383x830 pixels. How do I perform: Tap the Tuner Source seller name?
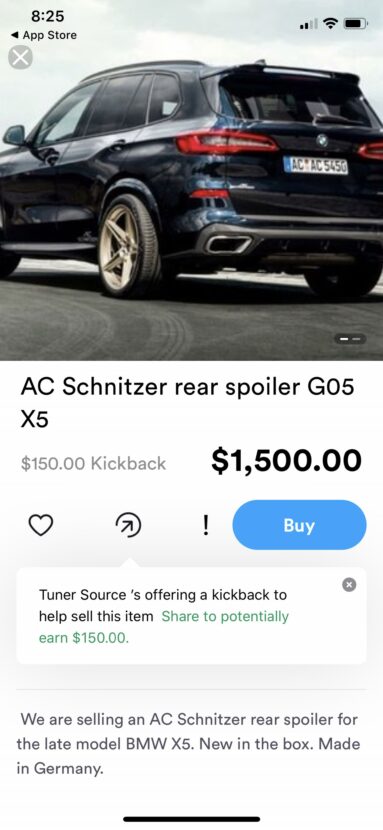click(x=75, y=594)
